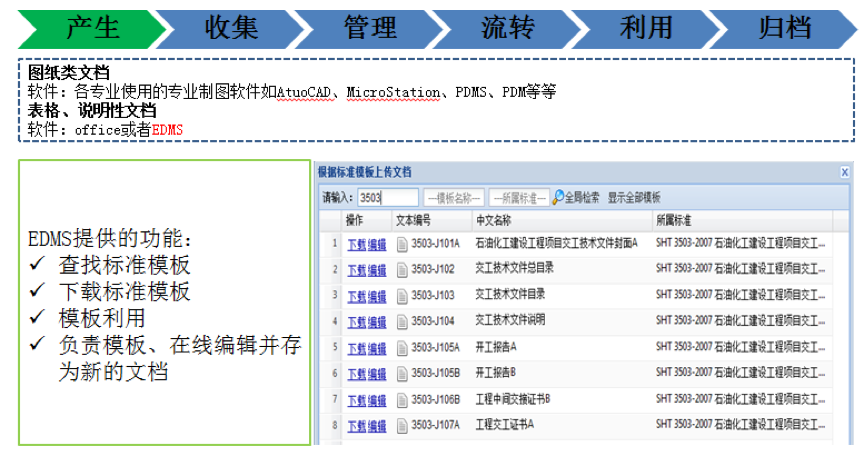864x466 pixels.
Task: Select the 收集 stage in process bar
Action: click(230, 27)
